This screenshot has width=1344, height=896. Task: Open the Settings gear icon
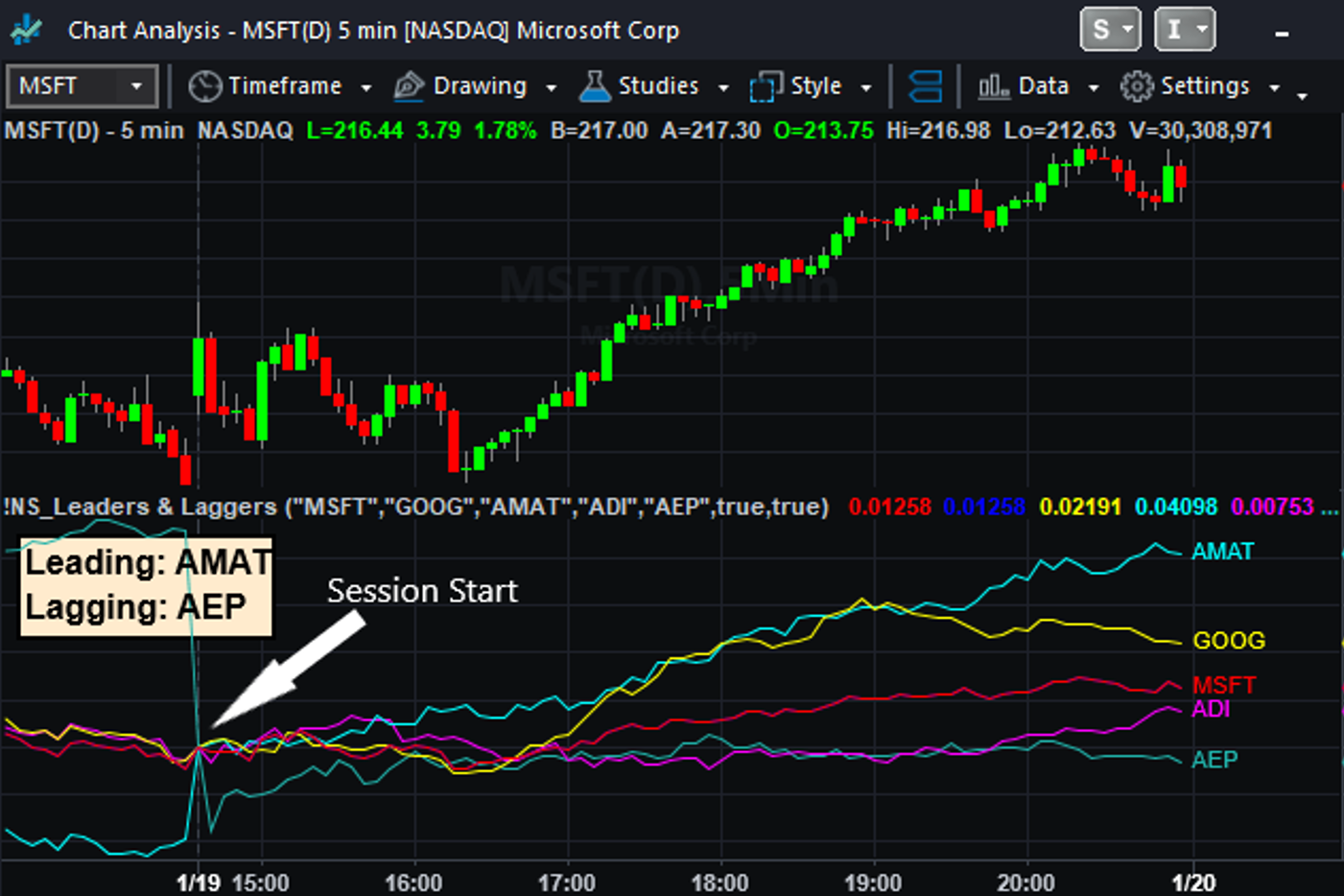pos(1137,86)
